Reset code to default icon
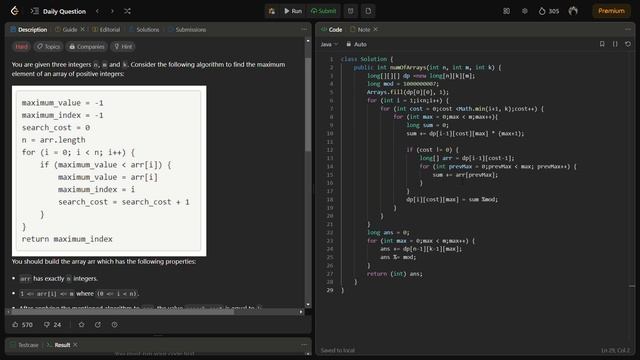 click(628, 44)
